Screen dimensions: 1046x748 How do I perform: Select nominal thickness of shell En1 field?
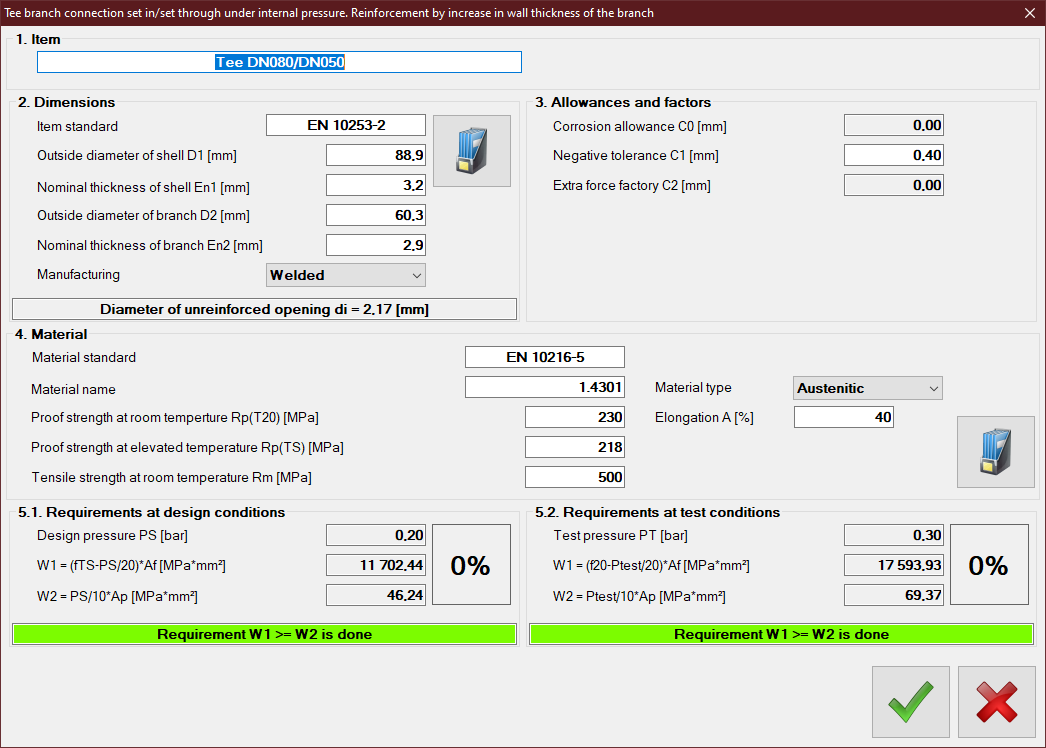[x=376, y=186]
